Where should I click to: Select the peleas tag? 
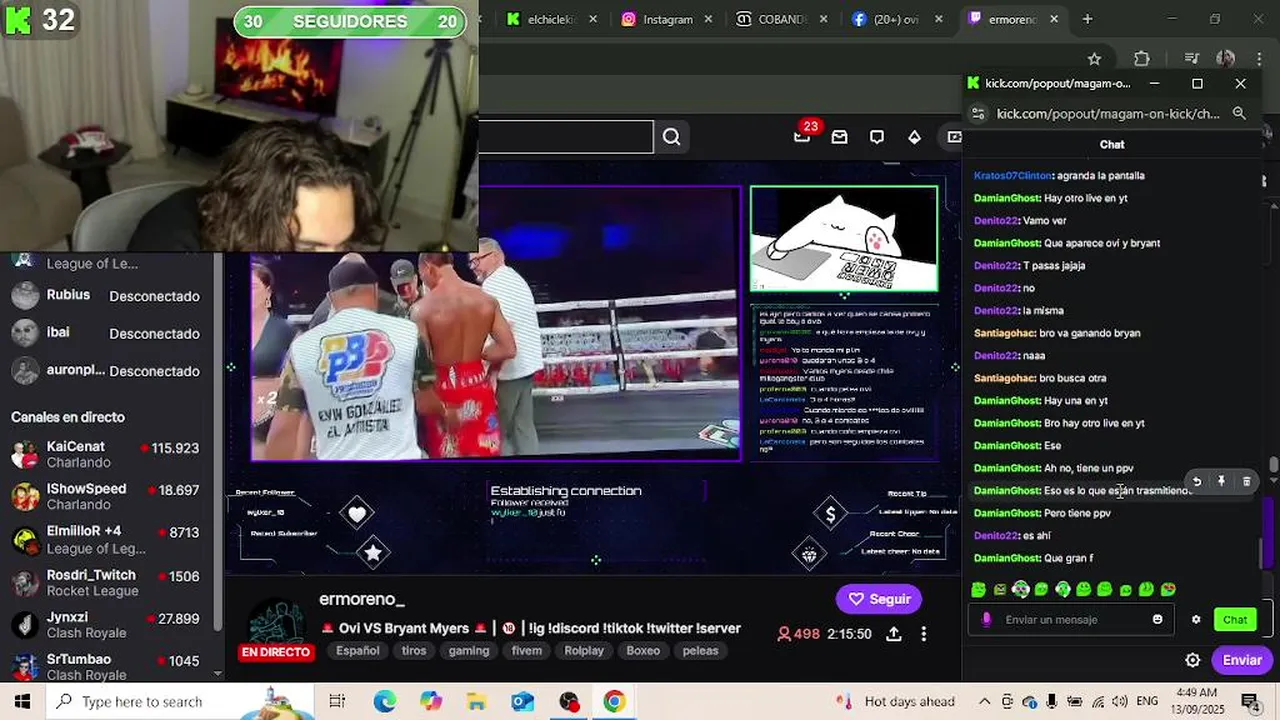[x=700, y=650]
